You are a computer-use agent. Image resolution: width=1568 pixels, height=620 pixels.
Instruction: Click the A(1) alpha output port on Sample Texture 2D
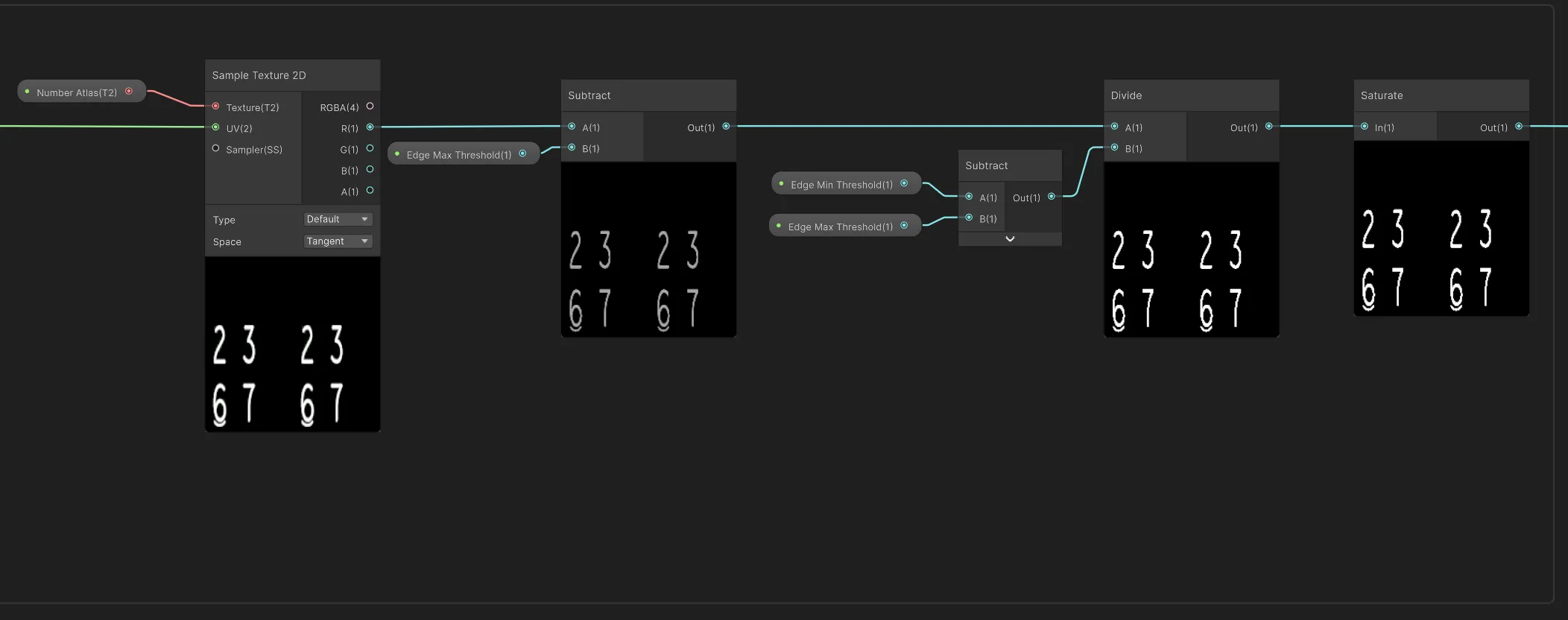pos(370,191)
